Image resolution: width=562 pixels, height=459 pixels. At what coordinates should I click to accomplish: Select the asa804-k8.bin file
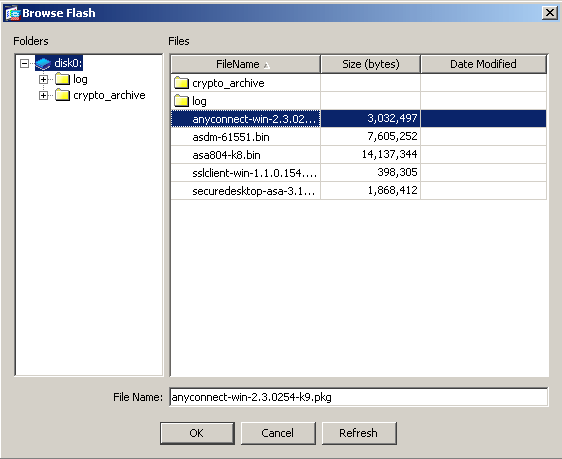(x=226, y=155)
